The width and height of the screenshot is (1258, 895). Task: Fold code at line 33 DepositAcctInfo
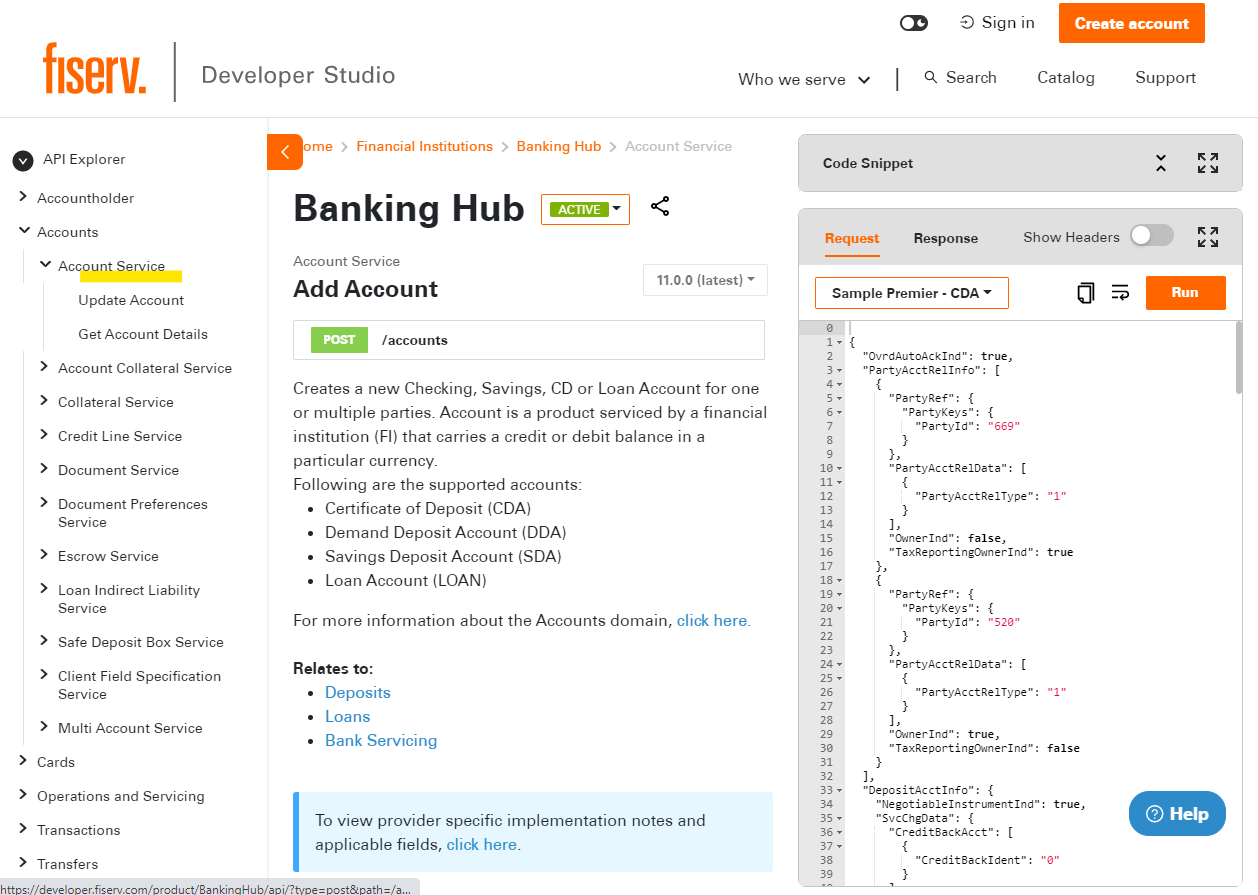(840, 790)
